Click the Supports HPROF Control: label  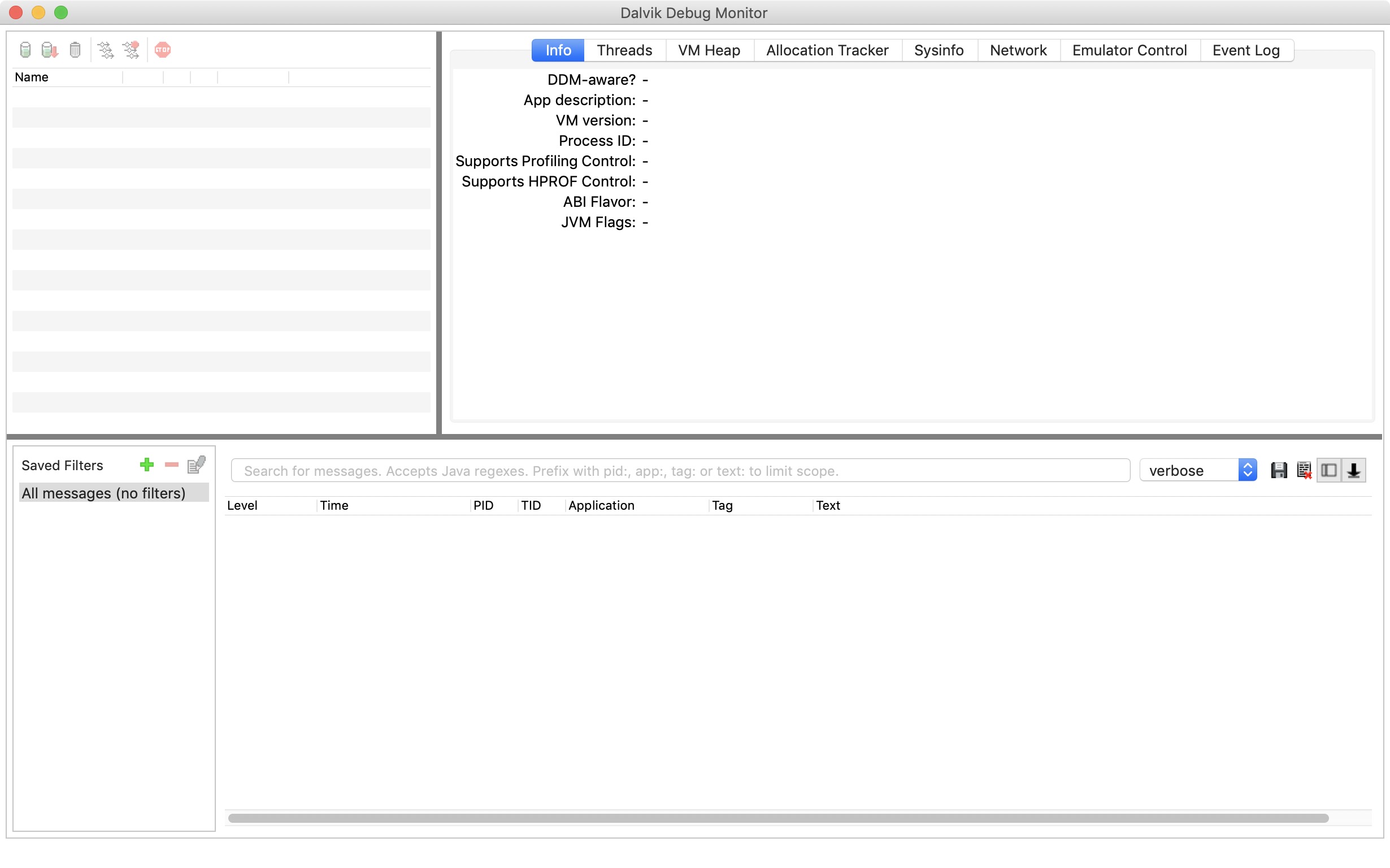(548, 181)
